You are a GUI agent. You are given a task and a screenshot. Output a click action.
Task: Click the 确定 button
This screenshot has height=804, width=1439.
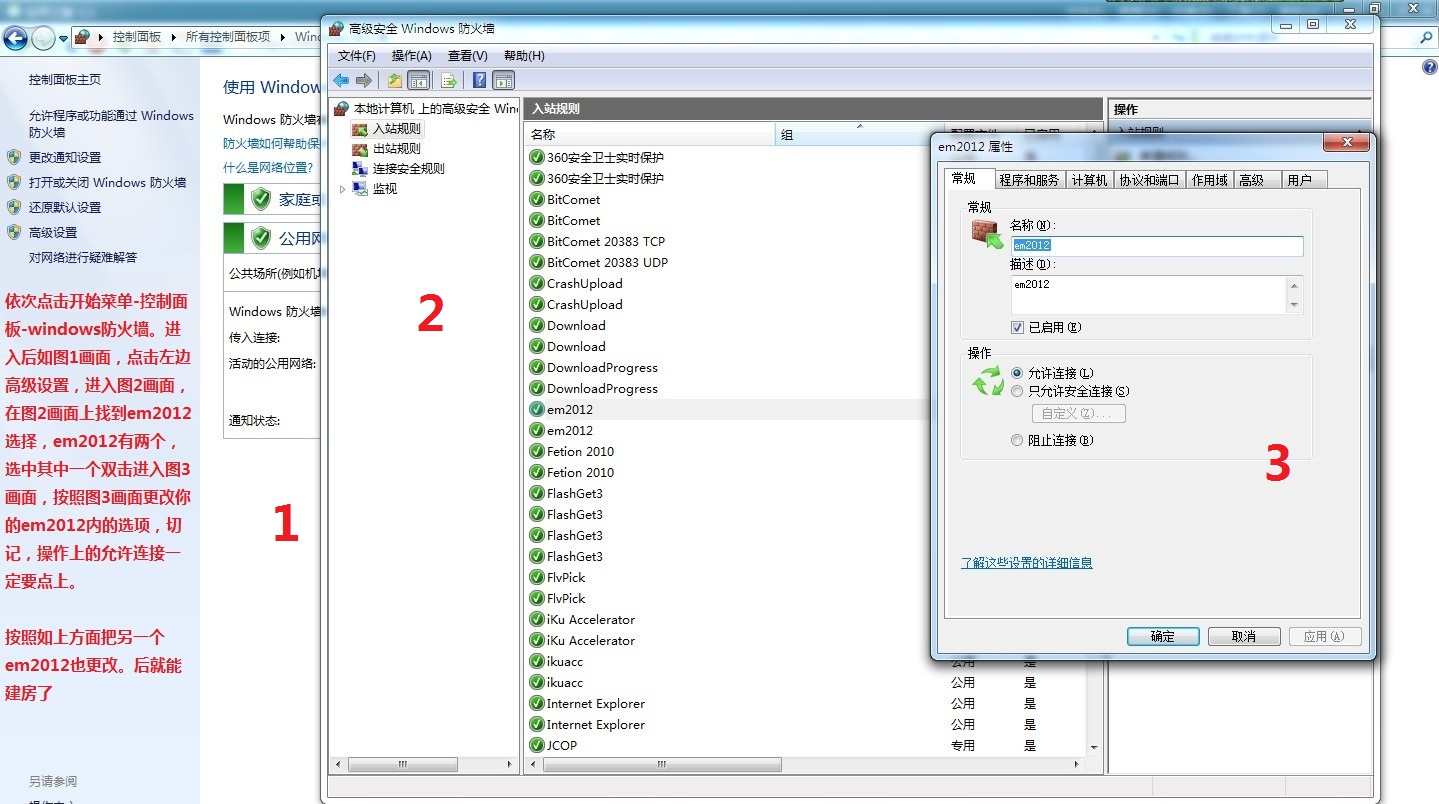point(1163,637)
